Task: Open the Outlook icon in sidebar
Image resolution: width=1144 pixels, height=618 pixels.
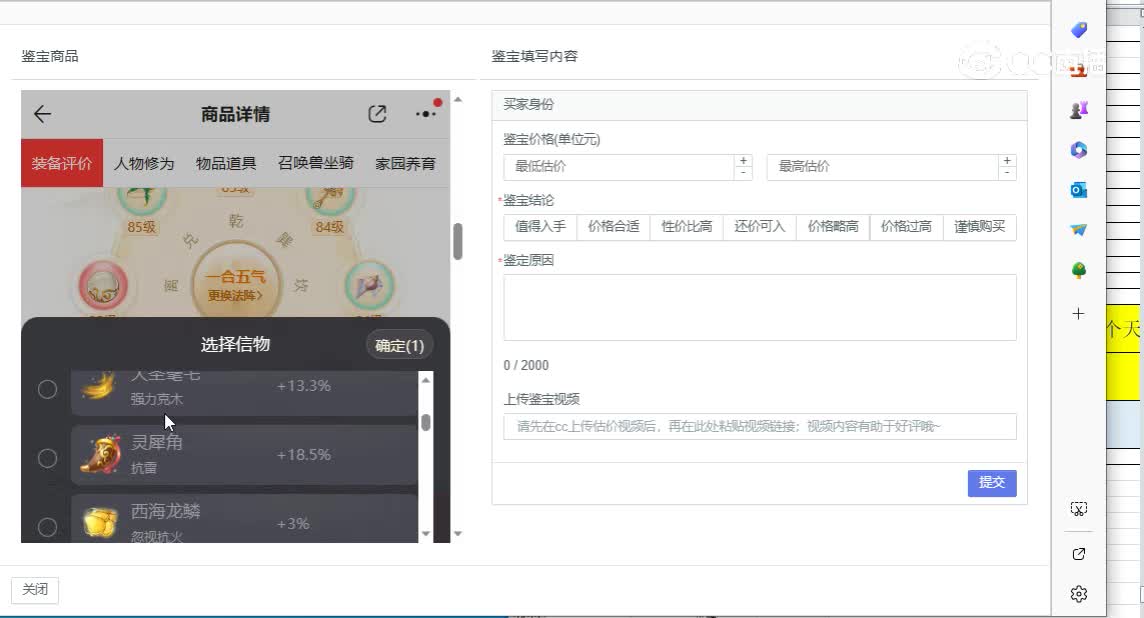Action: 1078,190
